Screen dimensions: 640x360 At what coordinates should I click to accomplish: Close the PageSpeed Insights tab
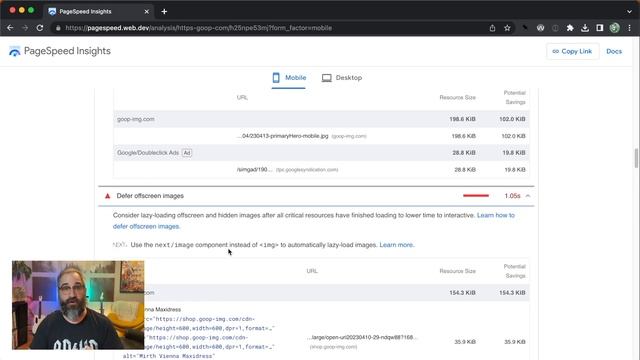click(147, 11)
